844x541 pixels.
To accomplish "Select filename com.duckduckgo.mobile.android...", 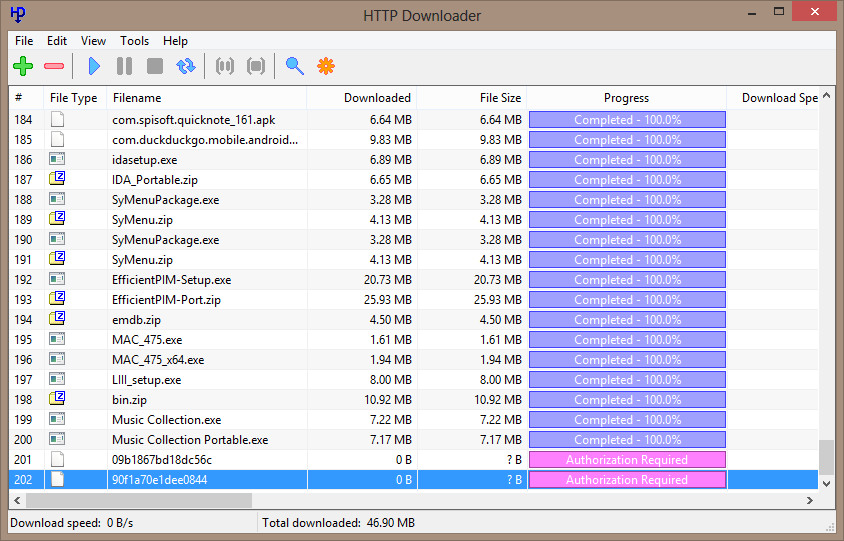I will click(x=205, y=140).
